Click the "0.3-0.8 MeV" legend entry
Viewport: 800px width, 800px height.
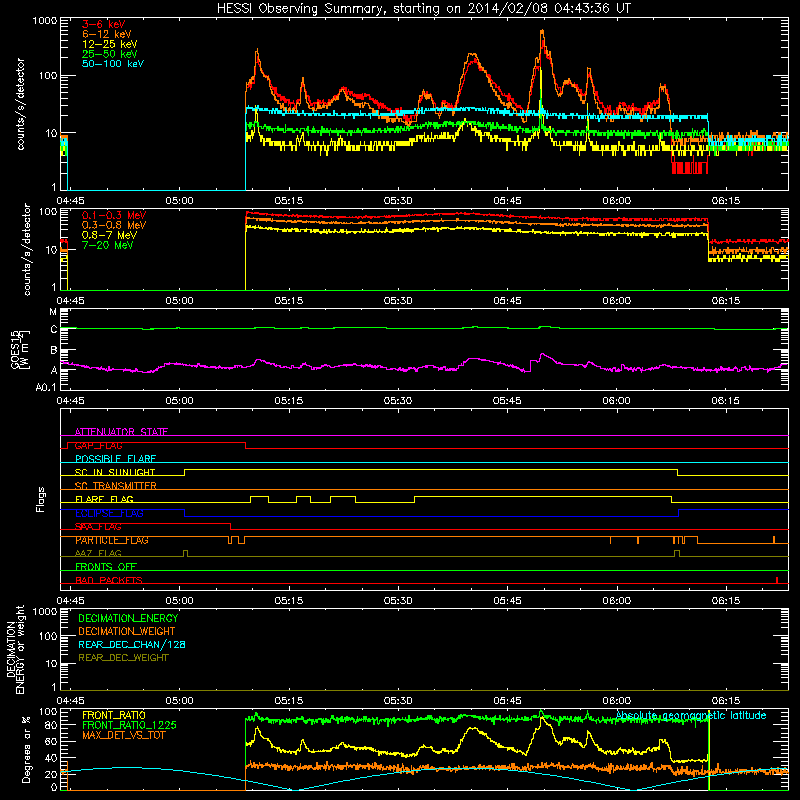point(114,225)
